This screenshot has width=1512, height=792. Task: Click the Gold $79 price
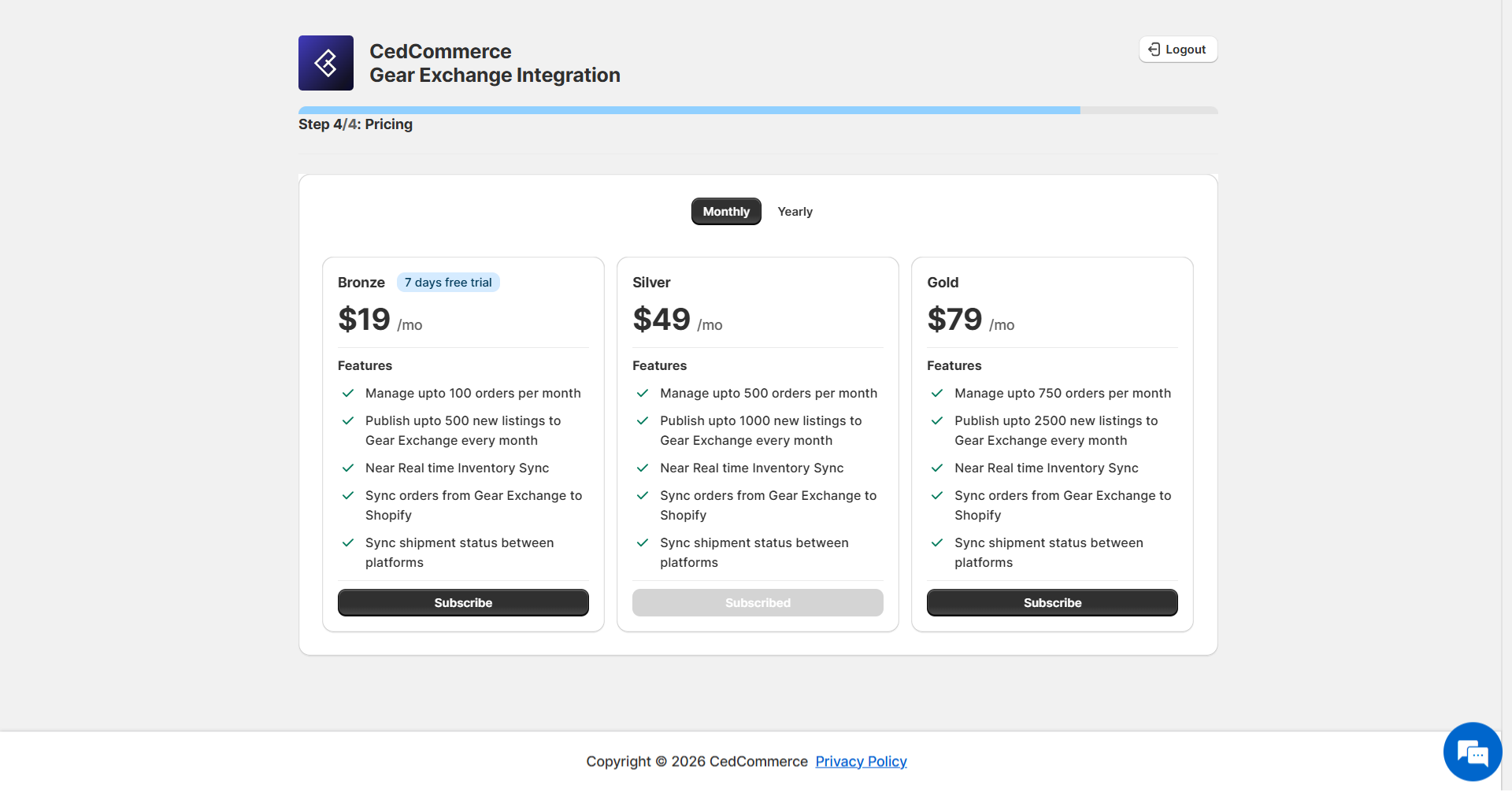[x=954, y=320]
